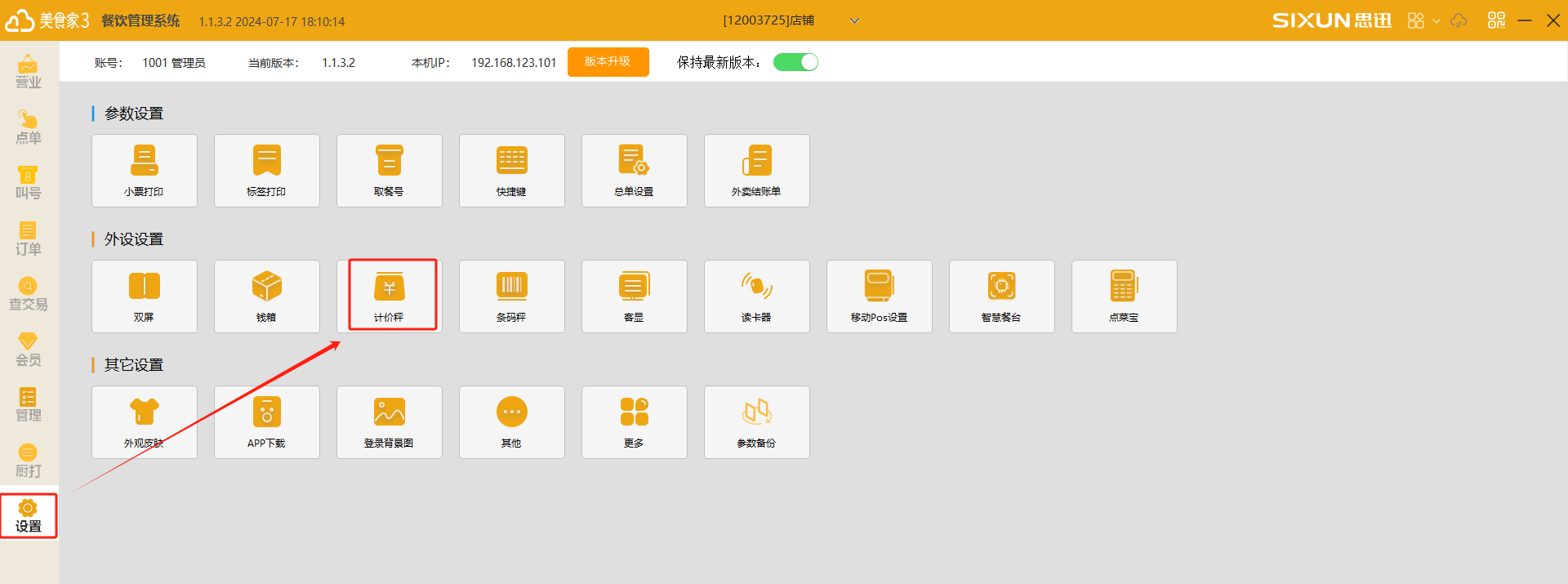Go to the 会员 members sidebar section
1568x584 pixels.
pyautogui.click(x=29, y=350)
